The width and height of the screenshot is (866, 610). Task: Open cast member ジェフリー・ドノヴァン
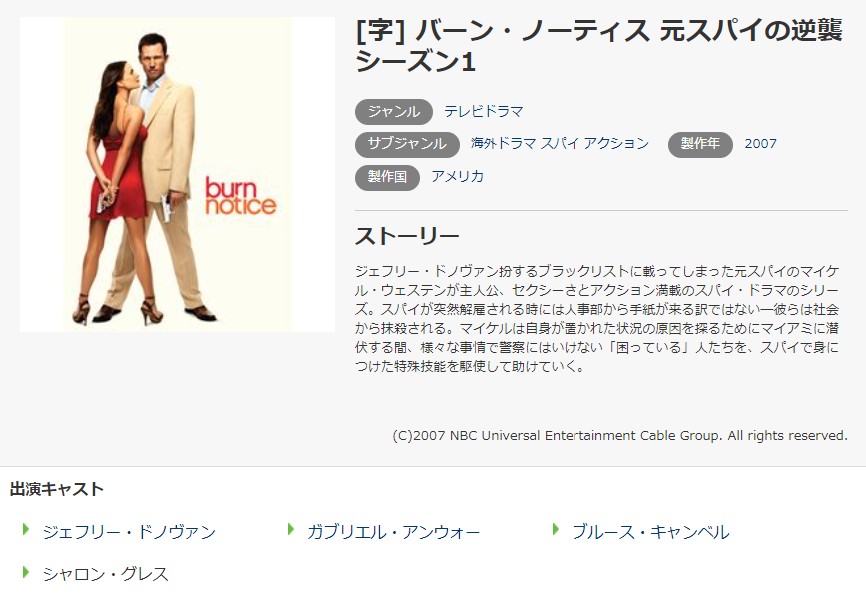coord(129,532)
